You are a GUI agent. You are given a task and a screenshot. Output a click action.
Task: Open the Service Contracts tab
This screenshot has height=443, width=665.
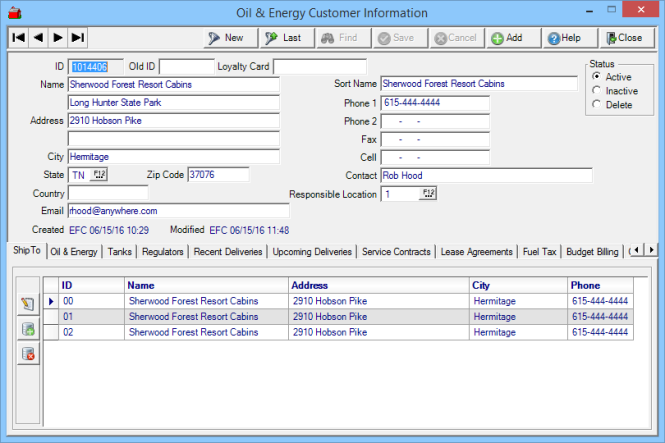click(396, 251)
